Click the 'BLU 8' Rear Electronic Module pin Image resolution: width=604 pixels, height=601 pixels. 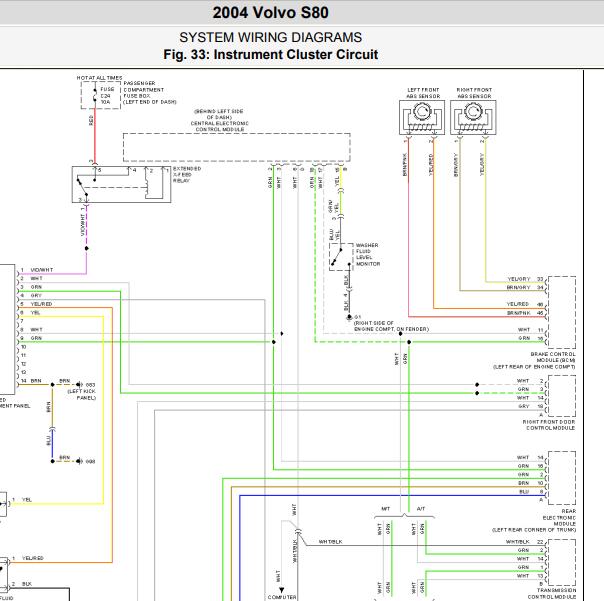532,492
